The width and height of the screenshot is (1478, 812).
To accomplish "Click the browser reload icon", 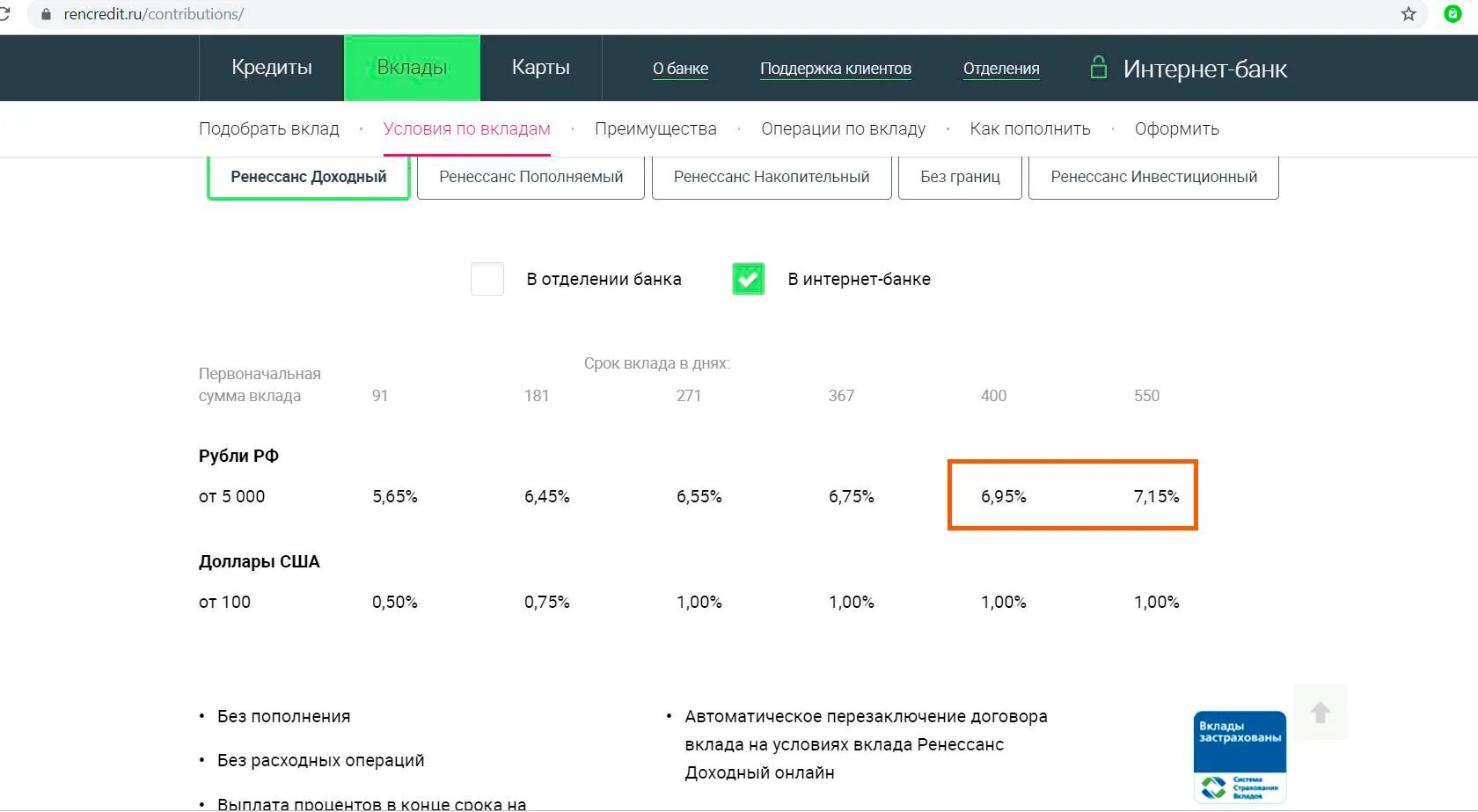I will pyautogui.click(x=4, y=14).
